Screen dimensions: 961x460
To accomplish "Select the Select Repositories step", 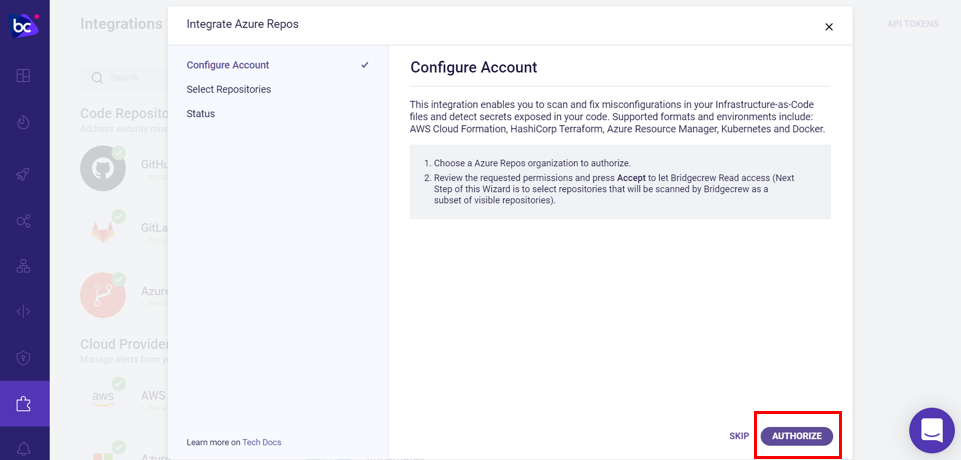I will 229,89.
